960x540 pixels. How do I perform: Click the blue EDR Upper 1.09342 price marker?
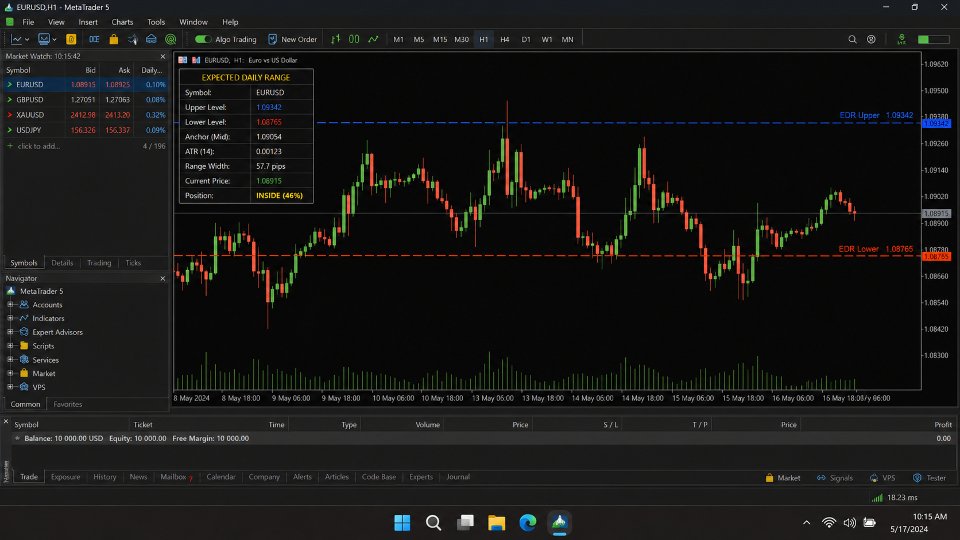click(936, 124)
